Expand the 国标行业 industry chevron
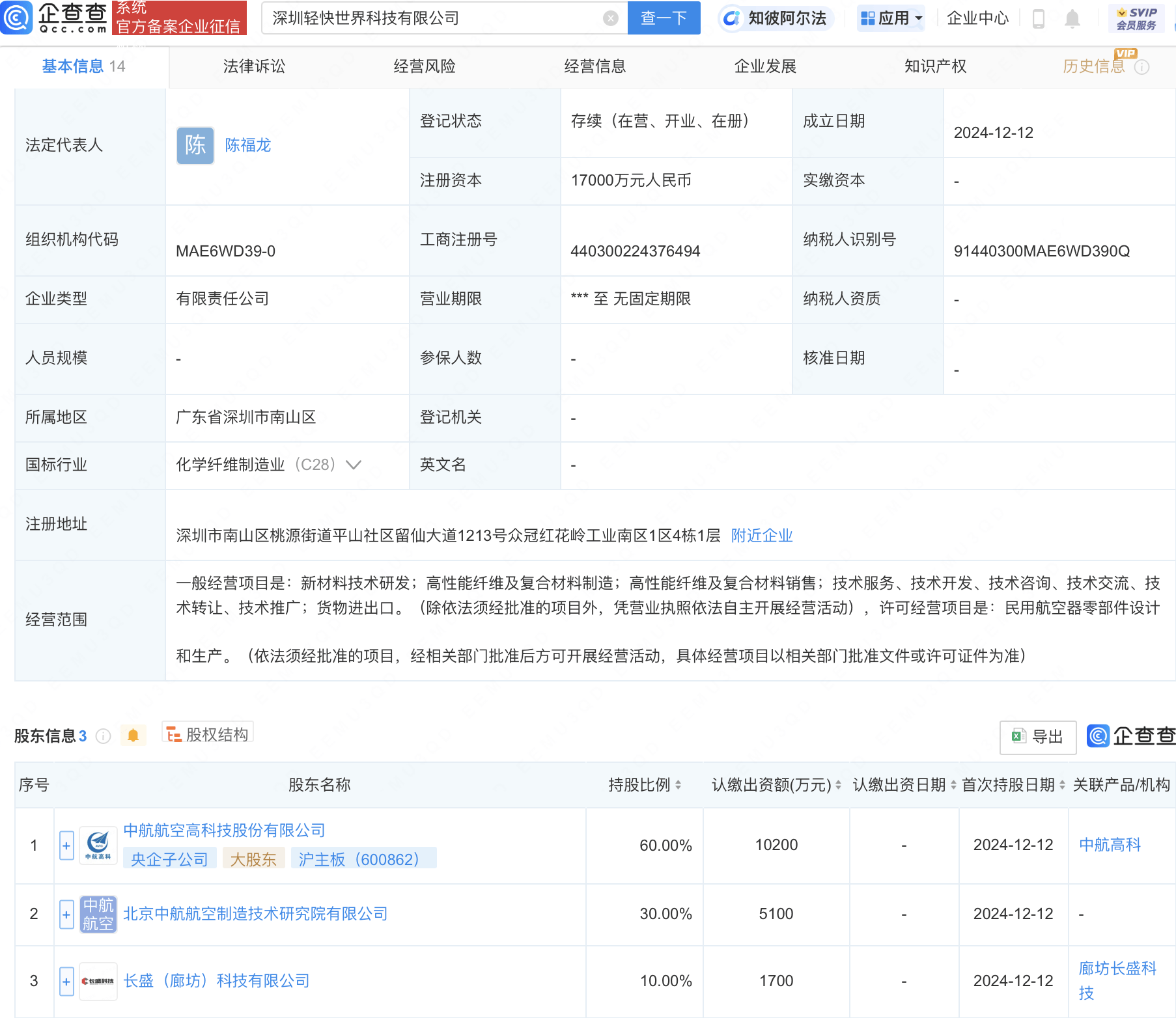This screenshot has height=1018, width=1176. click(354, 465)
